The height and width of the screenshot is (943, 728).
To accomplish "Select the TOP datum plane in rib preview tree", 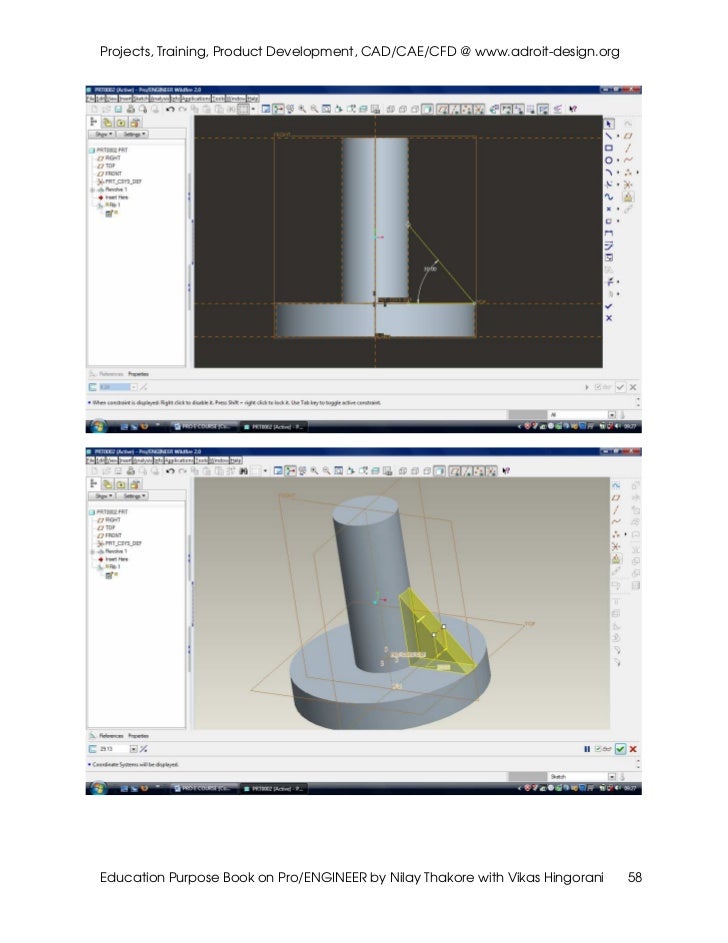I will click(106, 527).
